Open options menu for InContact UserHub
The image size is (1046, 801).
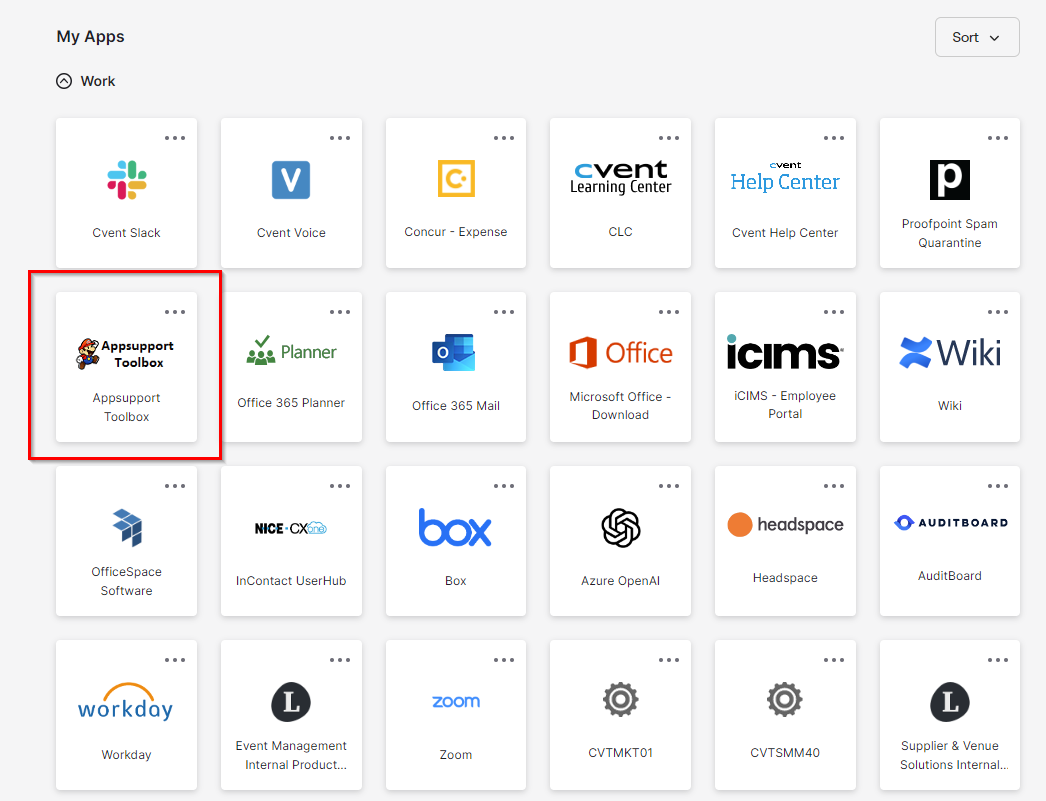point(340,486)
